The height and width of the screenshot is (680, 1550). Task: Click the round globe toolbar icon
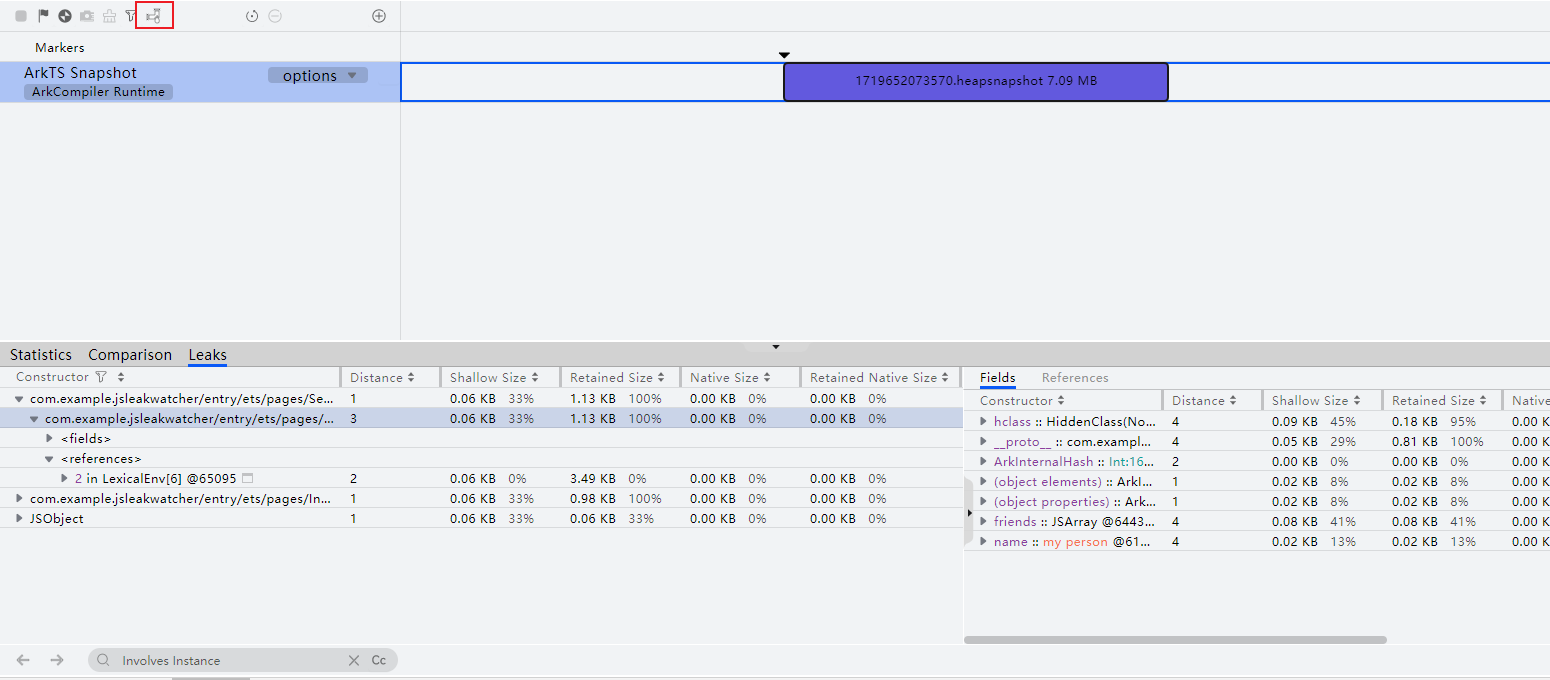click(x=65, y=16)
